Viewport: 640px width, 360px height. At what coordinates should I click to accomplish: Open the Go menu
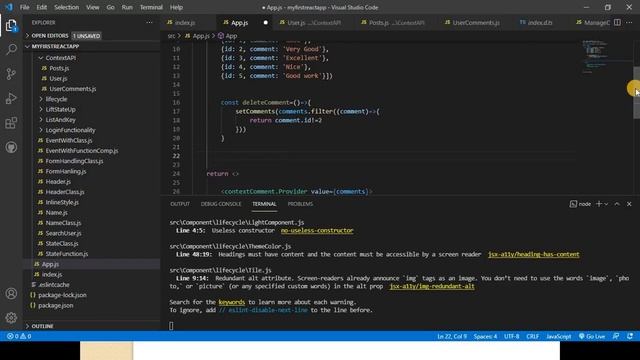[x=110, y=7]
